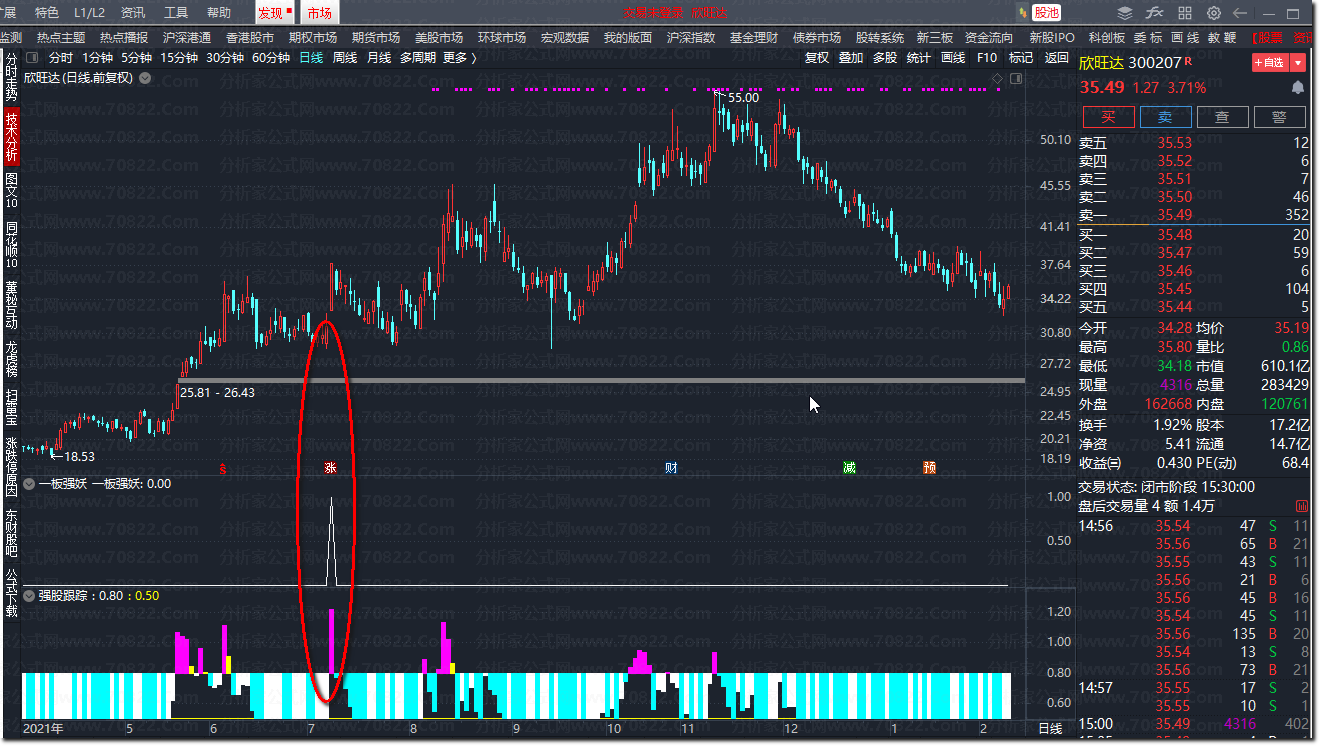Open the 资讯 menu
Screen dimensions: 1321x746
[133, 13]
